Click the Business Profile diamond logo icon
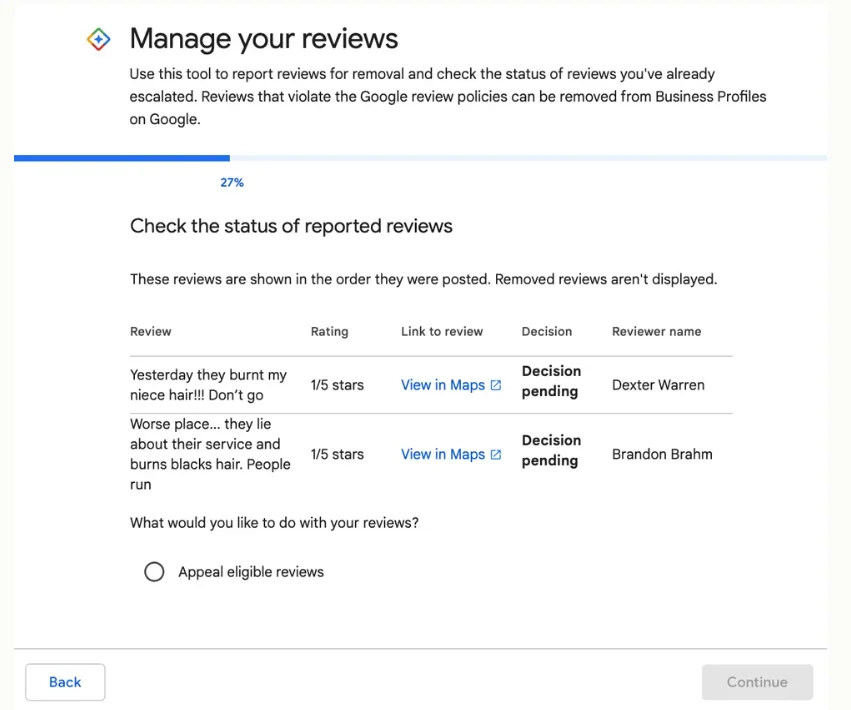Viewport: 851px width, 710px height. pyautogui.click(x=98, y=39)
